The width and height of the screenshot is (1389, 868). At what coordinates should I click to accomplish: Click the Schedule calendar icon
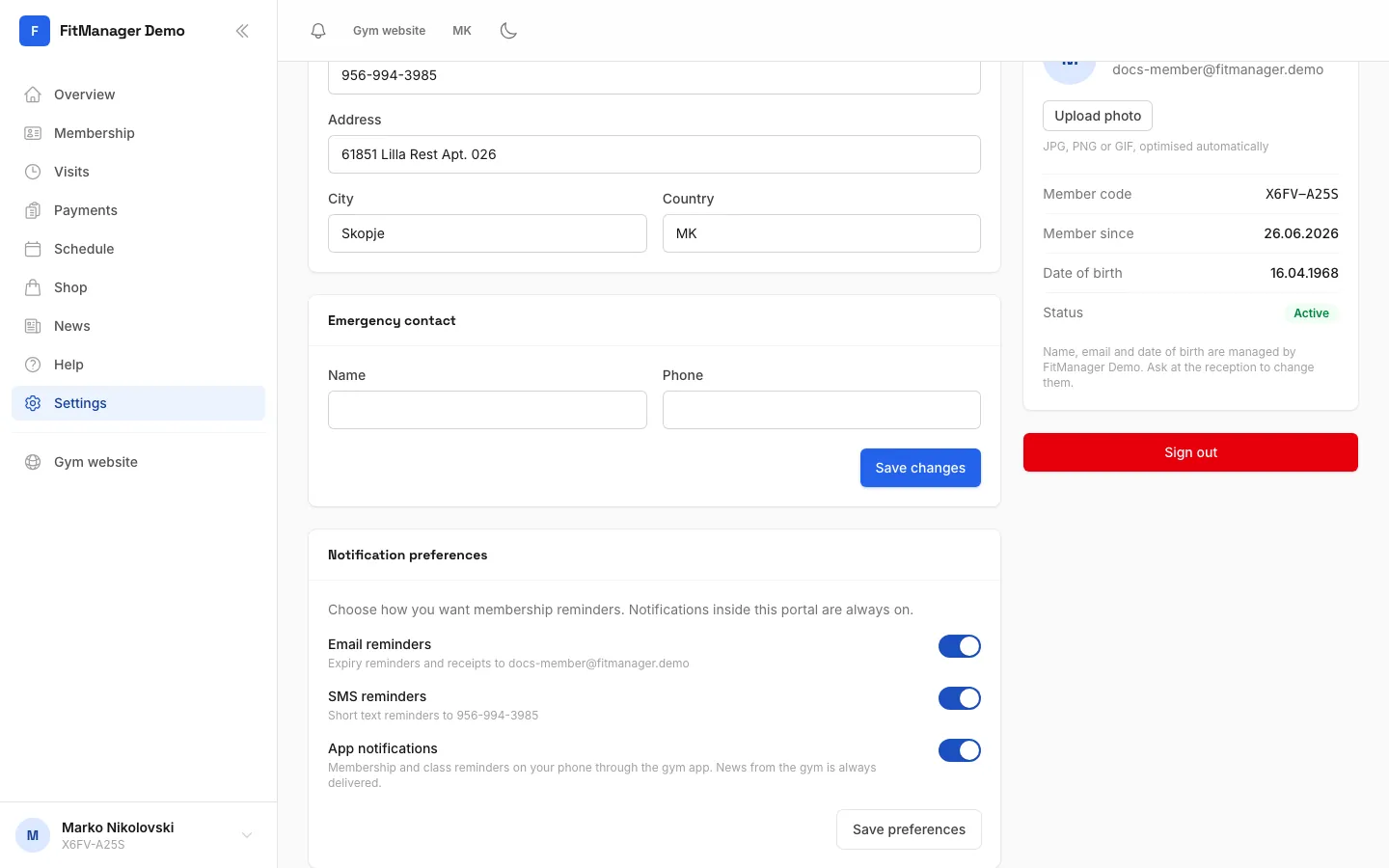coord(33,249)
